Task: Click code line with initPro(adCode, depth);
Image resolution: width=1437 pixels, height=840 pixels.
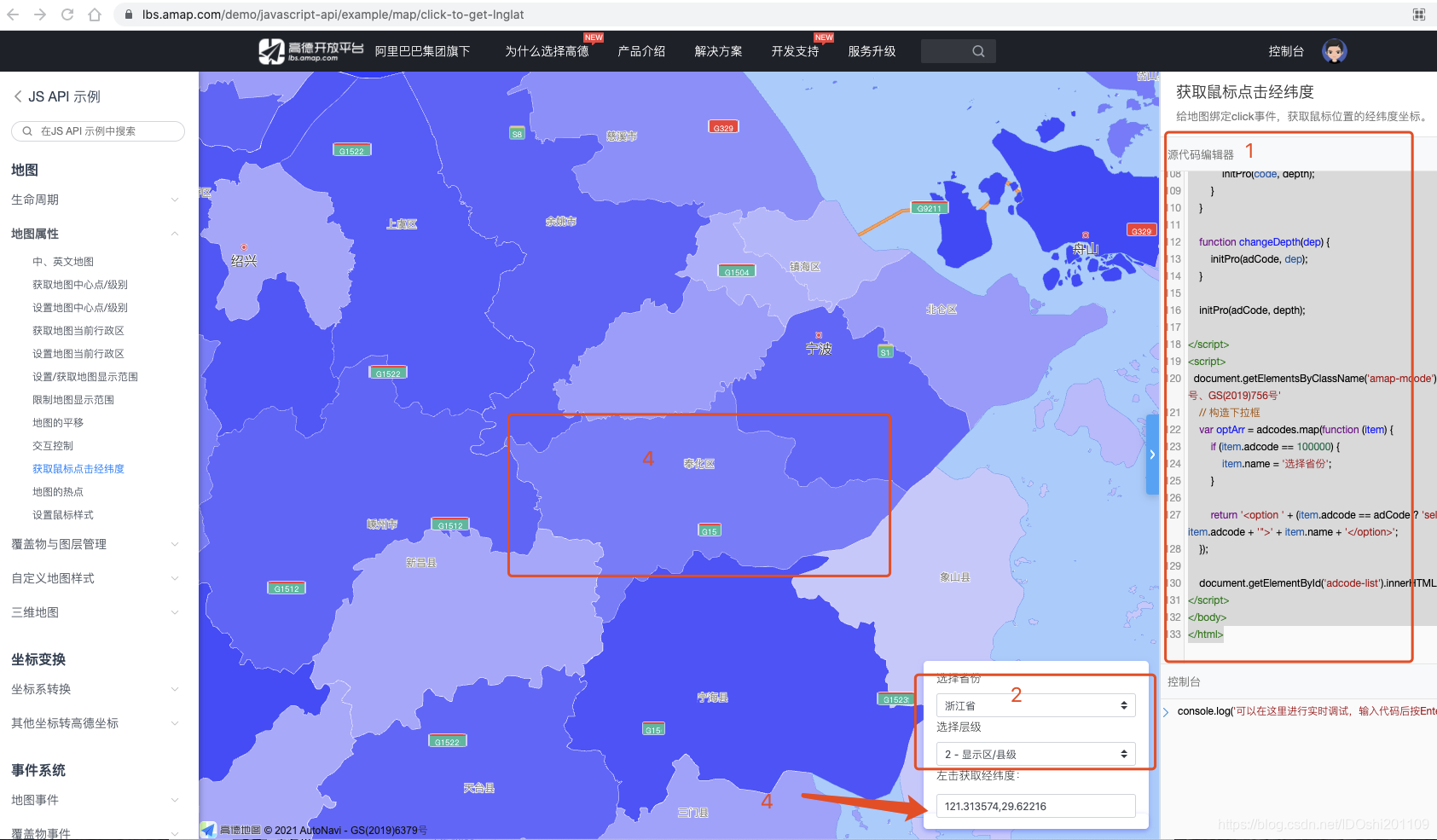Action: [1252, 310]
